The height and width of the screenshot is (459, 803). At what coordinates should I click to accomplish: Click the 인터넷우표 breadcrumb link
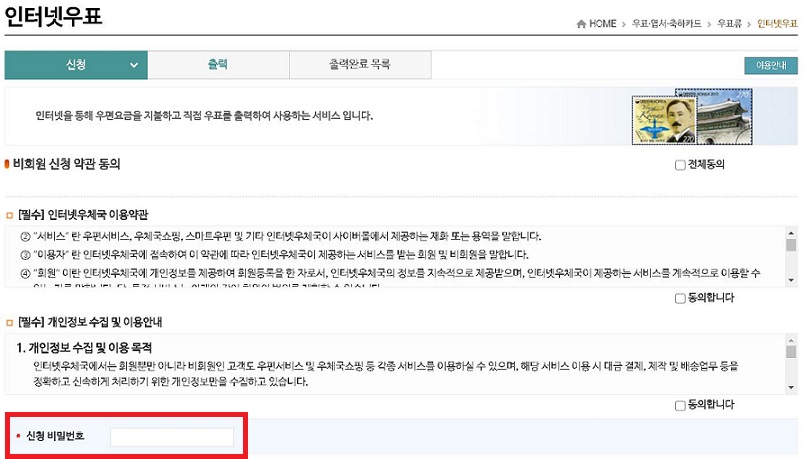point(777,24)
